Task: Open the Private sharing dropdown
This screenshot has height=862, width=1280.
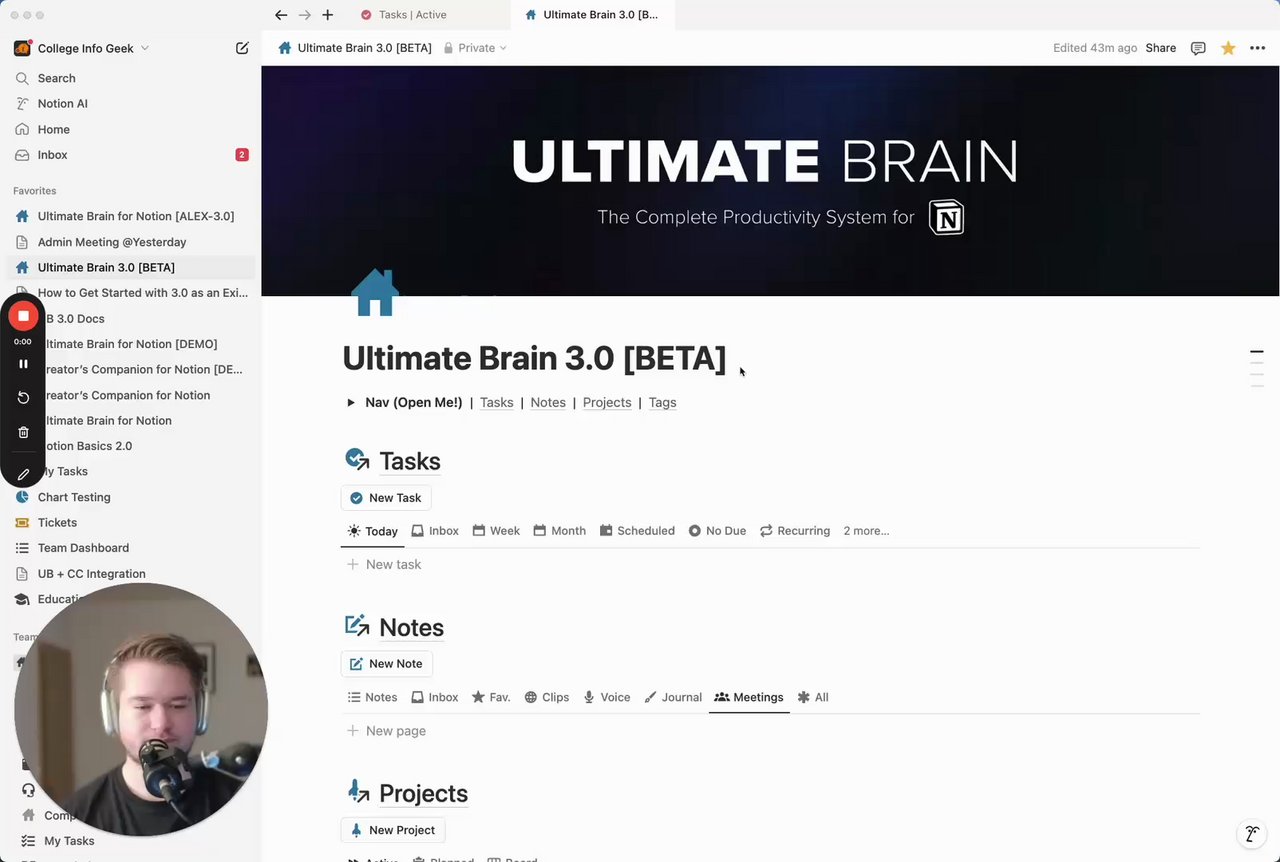Action: point(475,48)
